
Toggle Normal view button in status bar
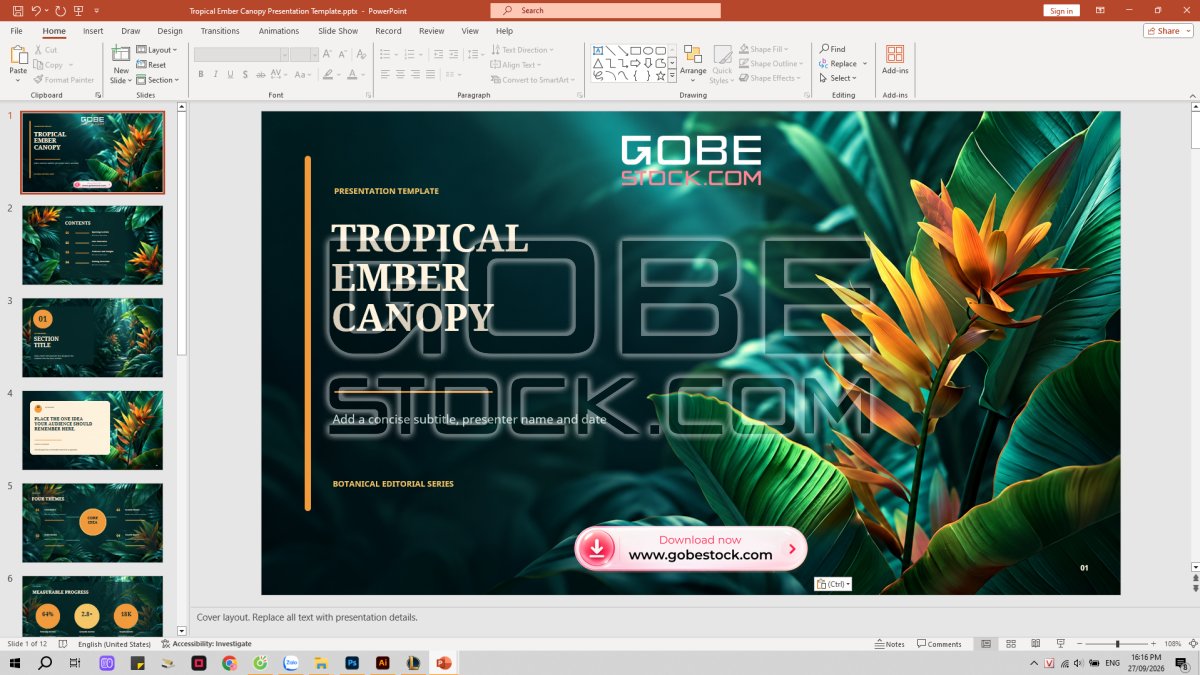[x=986, y=644]
